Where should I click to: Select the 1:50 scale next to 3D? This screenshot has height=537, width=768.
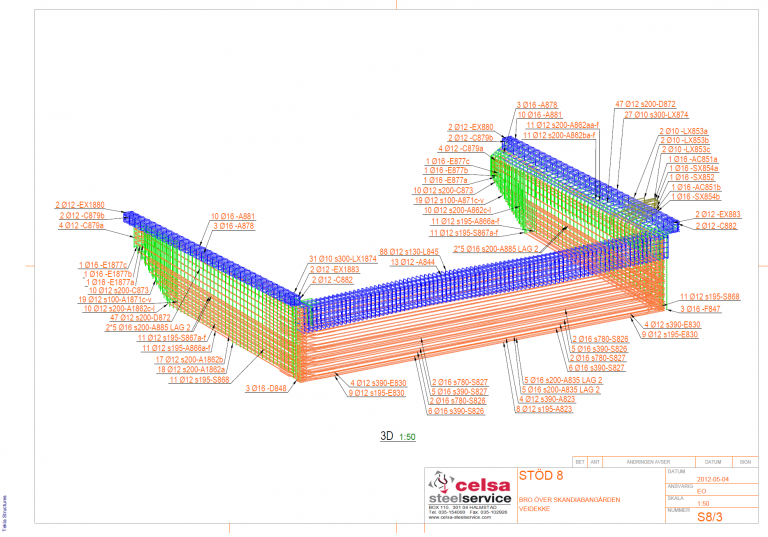pos(407,437)
